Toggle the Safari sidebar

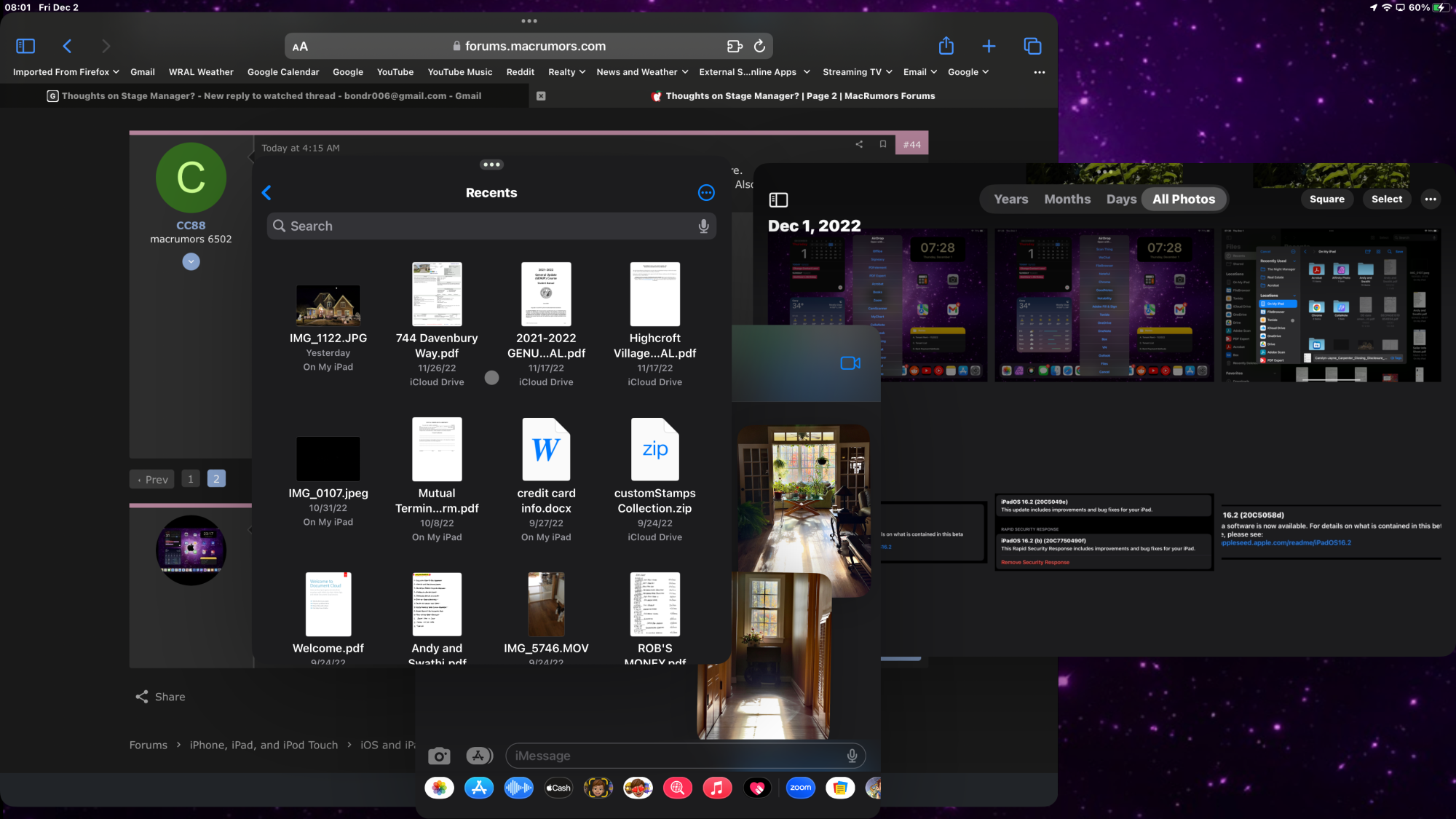pyautogui.click(x=25, y=46)
